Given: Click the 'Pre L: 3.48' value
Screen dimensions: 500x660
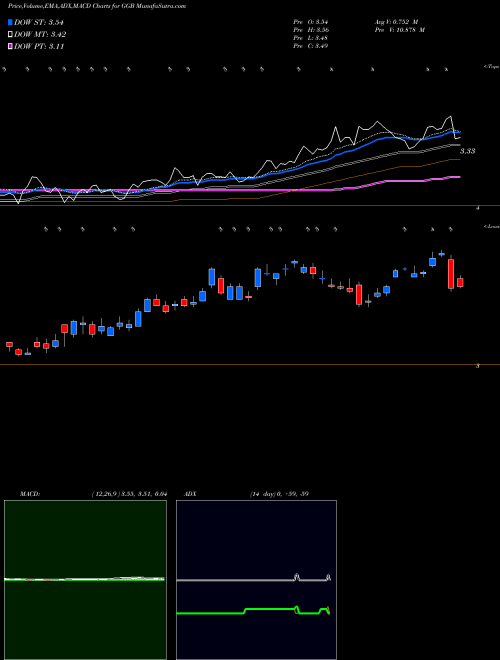Looking at the screenshot, I should click(x=311, y=38).
